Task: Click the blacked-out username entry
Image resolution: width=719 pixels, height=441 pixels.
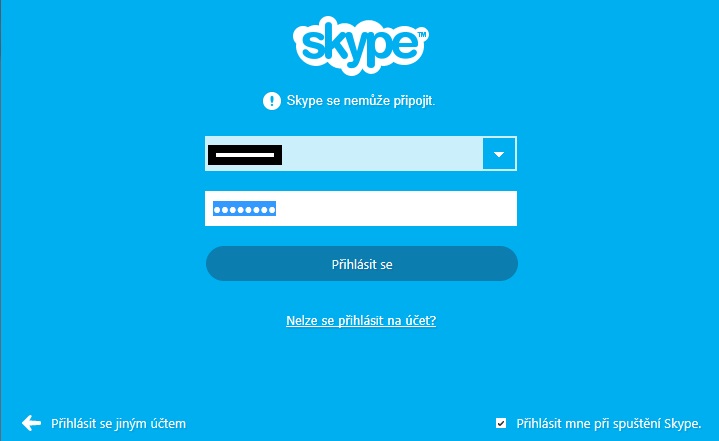Action: 245,155
